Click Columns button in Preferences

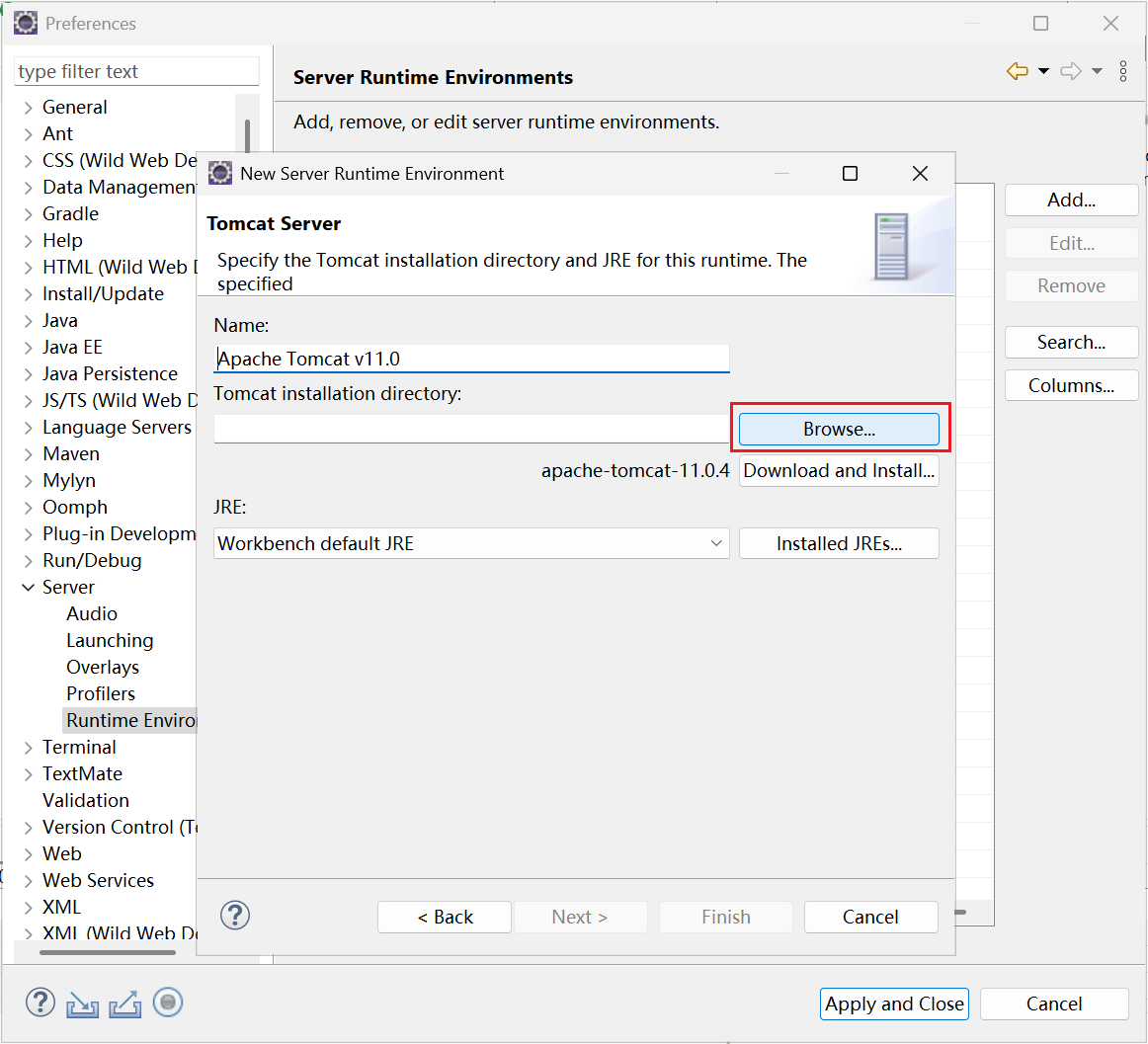pos(1071,385)
